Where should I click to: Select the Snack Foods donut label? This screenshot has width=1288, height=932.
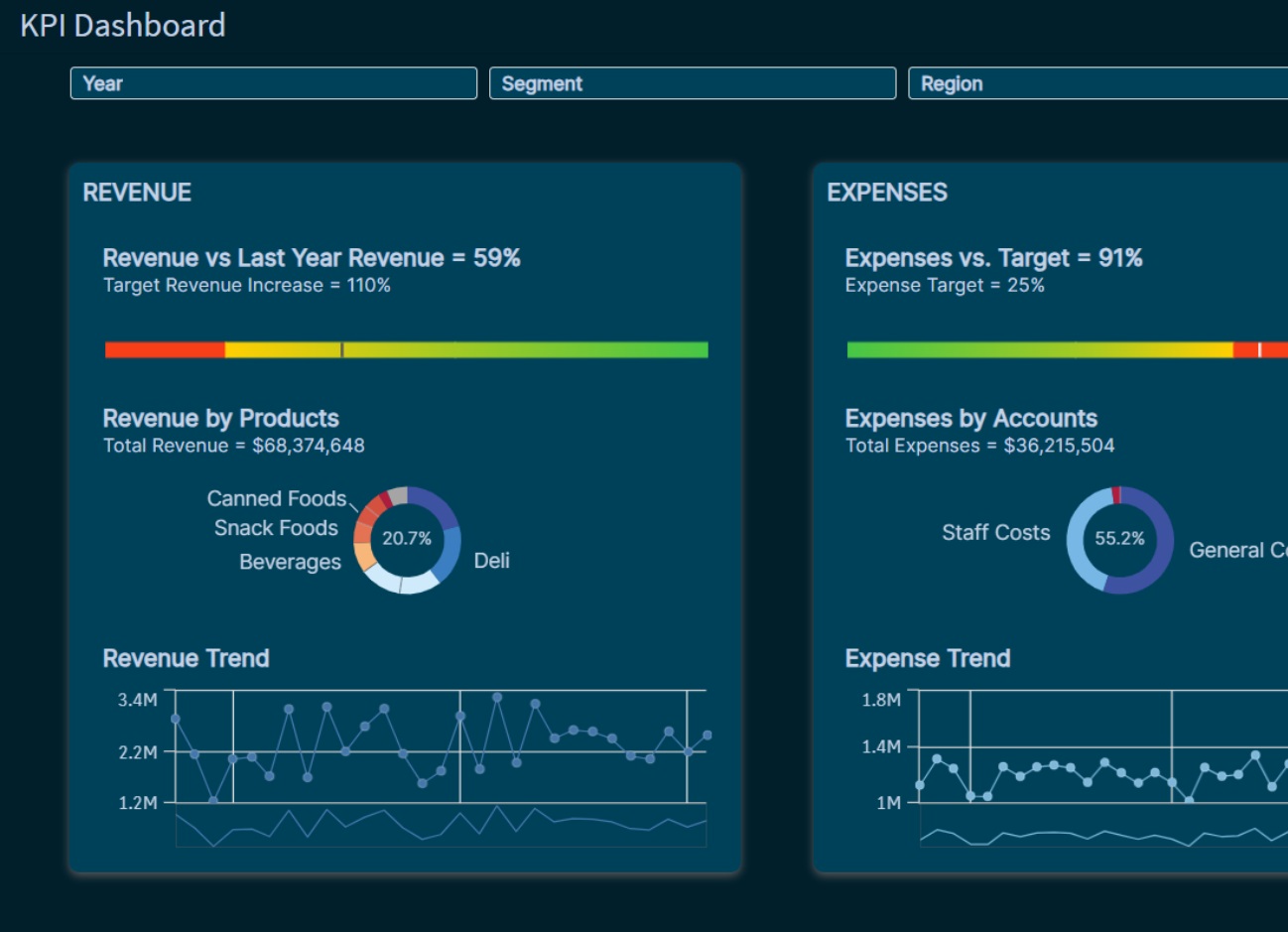coord(276,528)
